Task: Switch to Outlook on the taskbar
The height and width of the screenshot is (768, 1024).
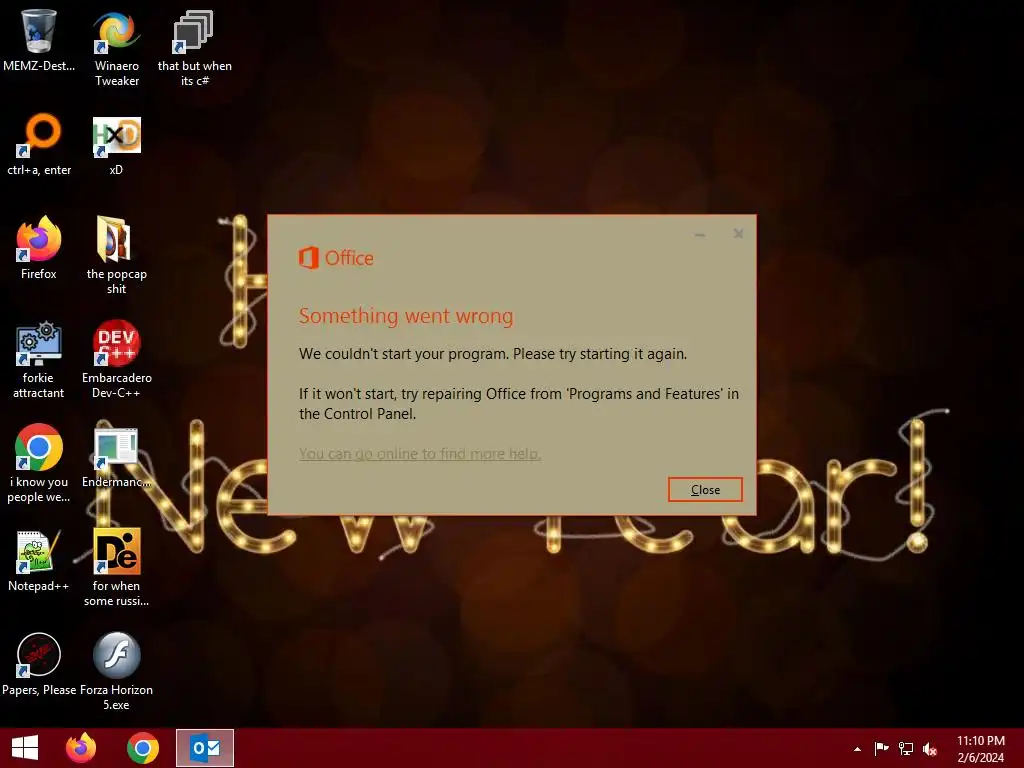Action: 204,748
